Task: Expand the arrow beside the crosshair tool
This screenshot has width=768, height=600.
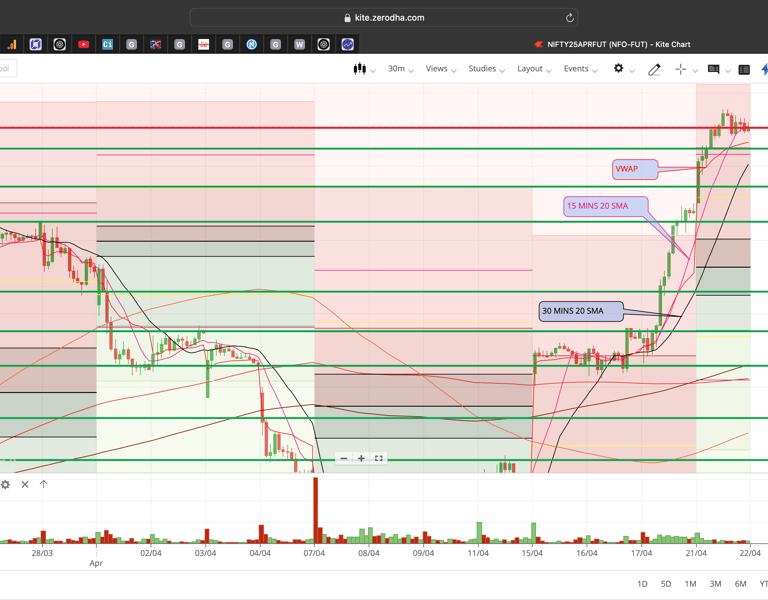Action: 695,71
